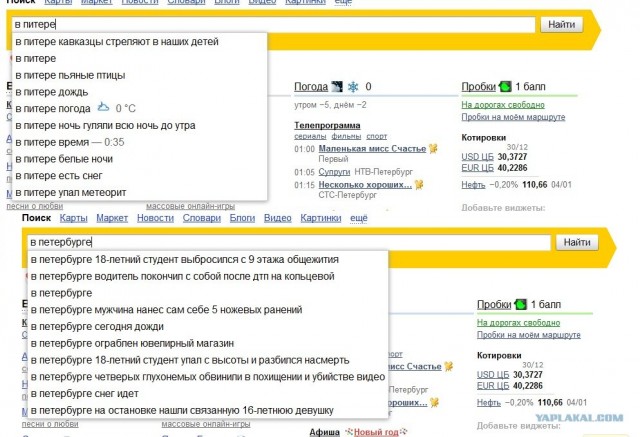Click the decoration icon before Новый год link
This screenshot has height=437, width=640.
[349, 431]
